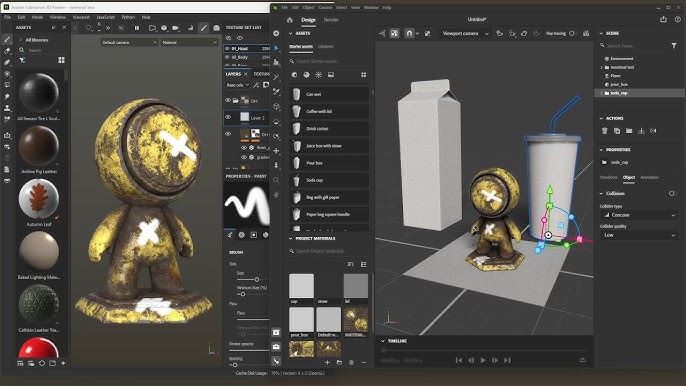This screenshot has width=686, height=386.
Task: Adjust the brush Spacing slider
Action: click(x=235, y=365)
